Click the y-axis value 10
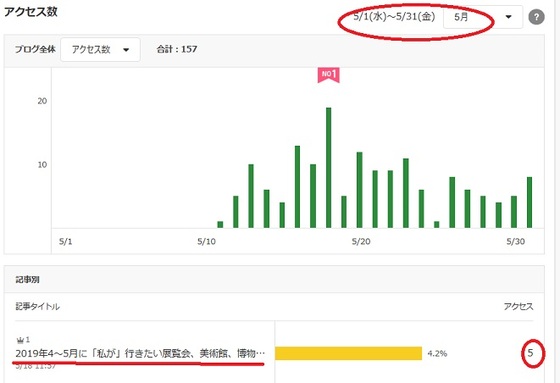 42,165
